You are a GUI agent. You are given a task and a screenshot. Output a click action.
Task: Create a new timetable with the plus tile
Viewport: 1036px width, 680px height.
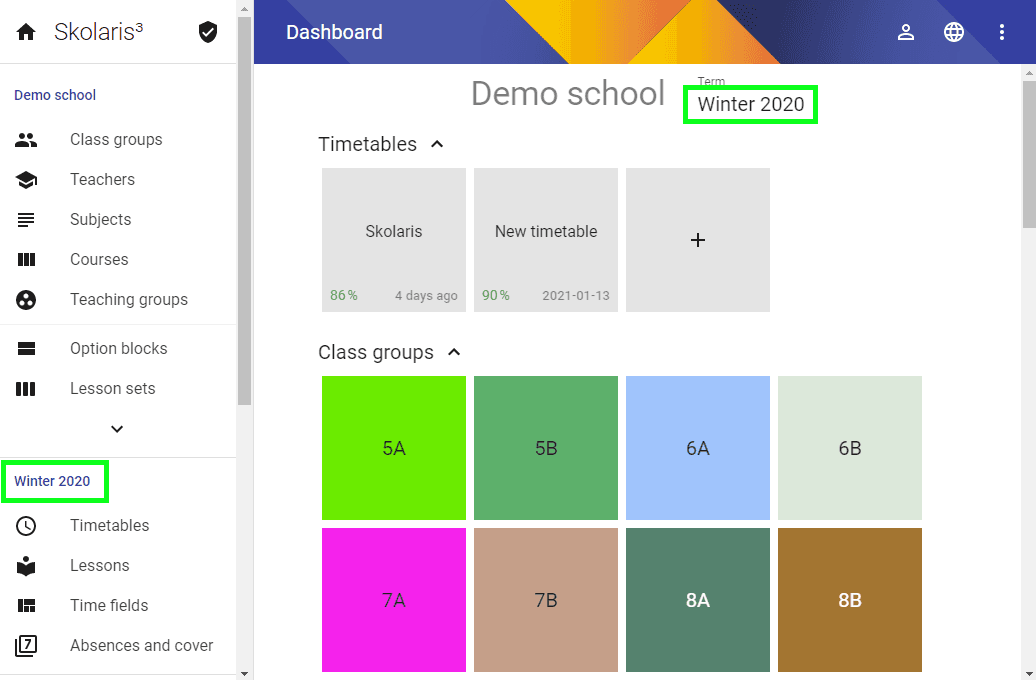698,239
